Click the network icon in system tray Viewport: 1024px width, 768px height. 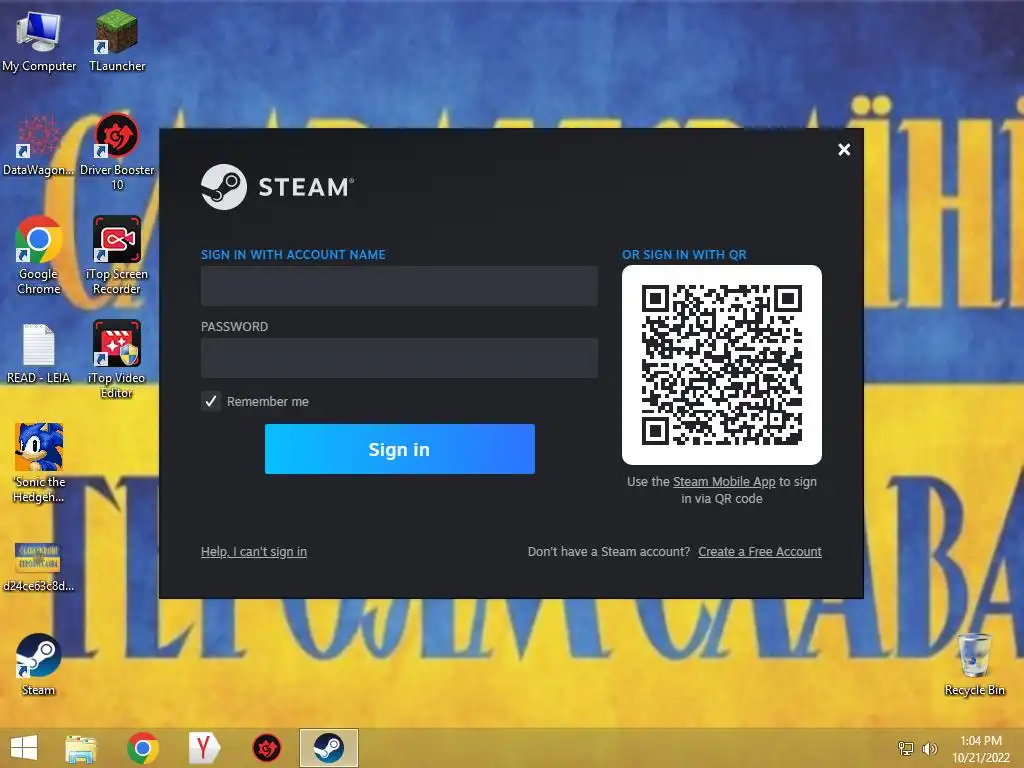pos(906,748)
